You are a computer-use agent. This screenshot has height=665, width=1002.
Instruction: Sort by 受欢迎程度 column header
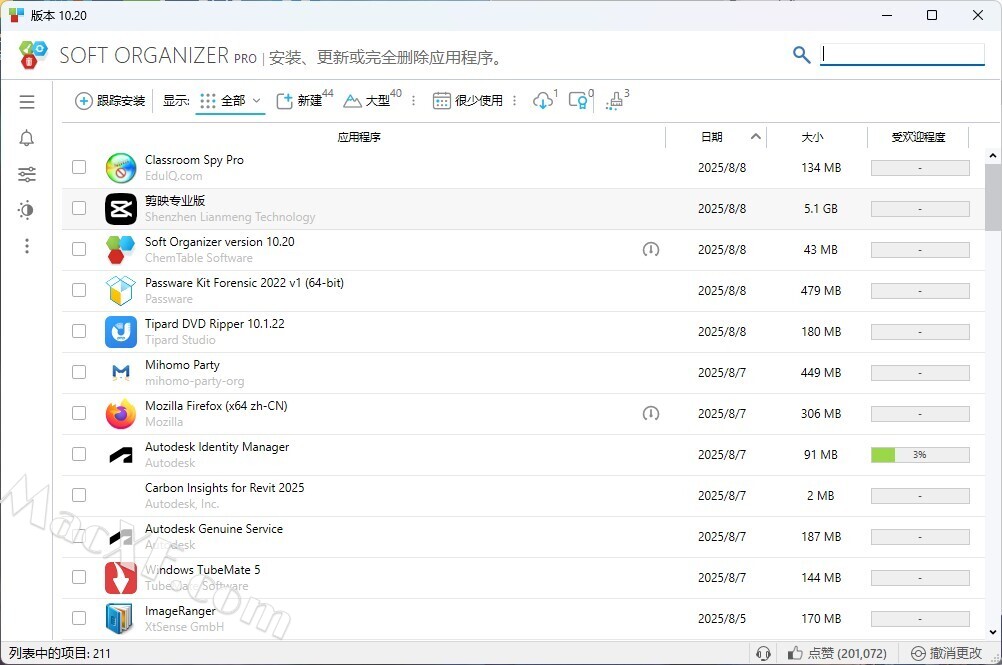[x=918, y=137]
